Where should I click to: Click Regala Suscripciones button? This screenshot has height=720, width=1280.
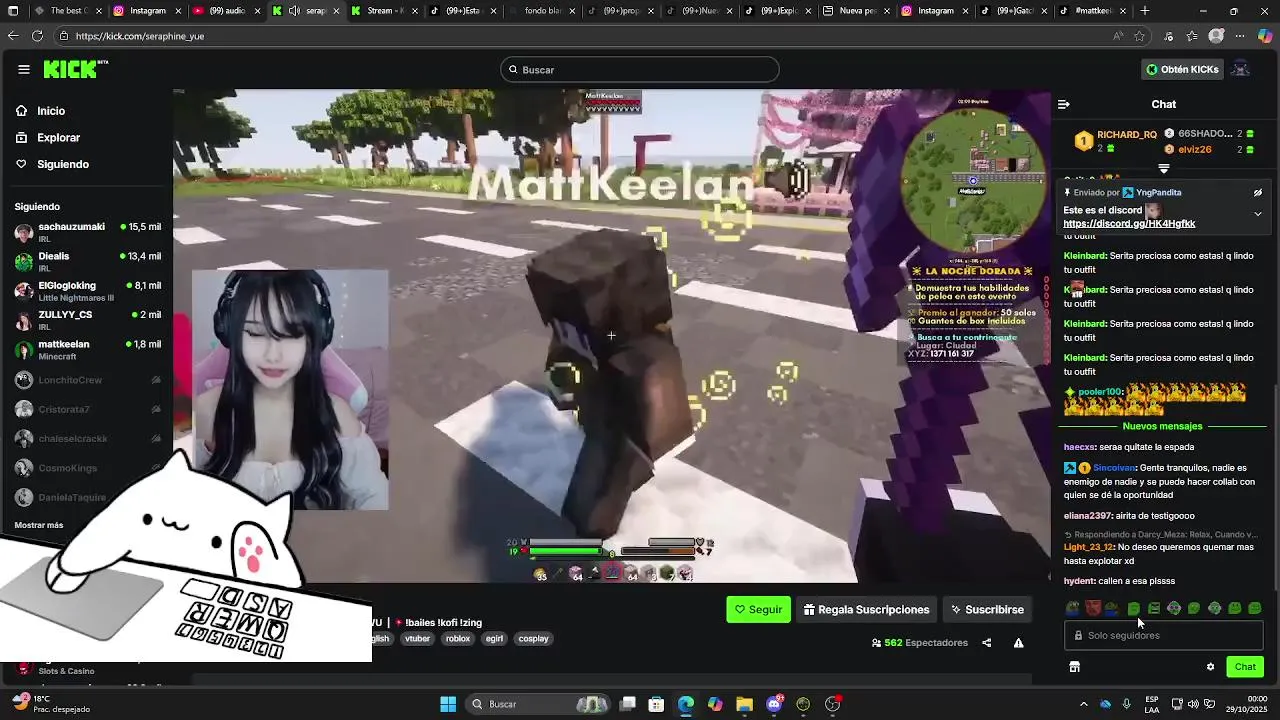click(867, 609)
